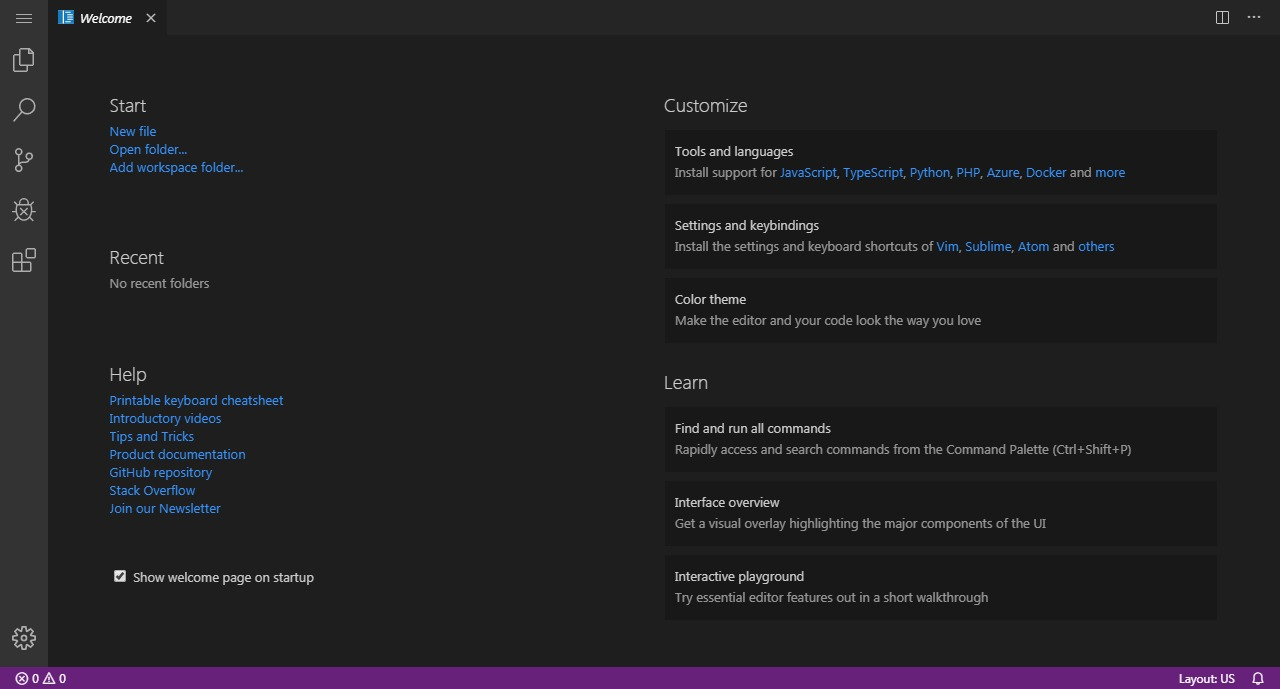Uncheck Show welcome page on startup
1280x689 pixels.
pos(120,576)
